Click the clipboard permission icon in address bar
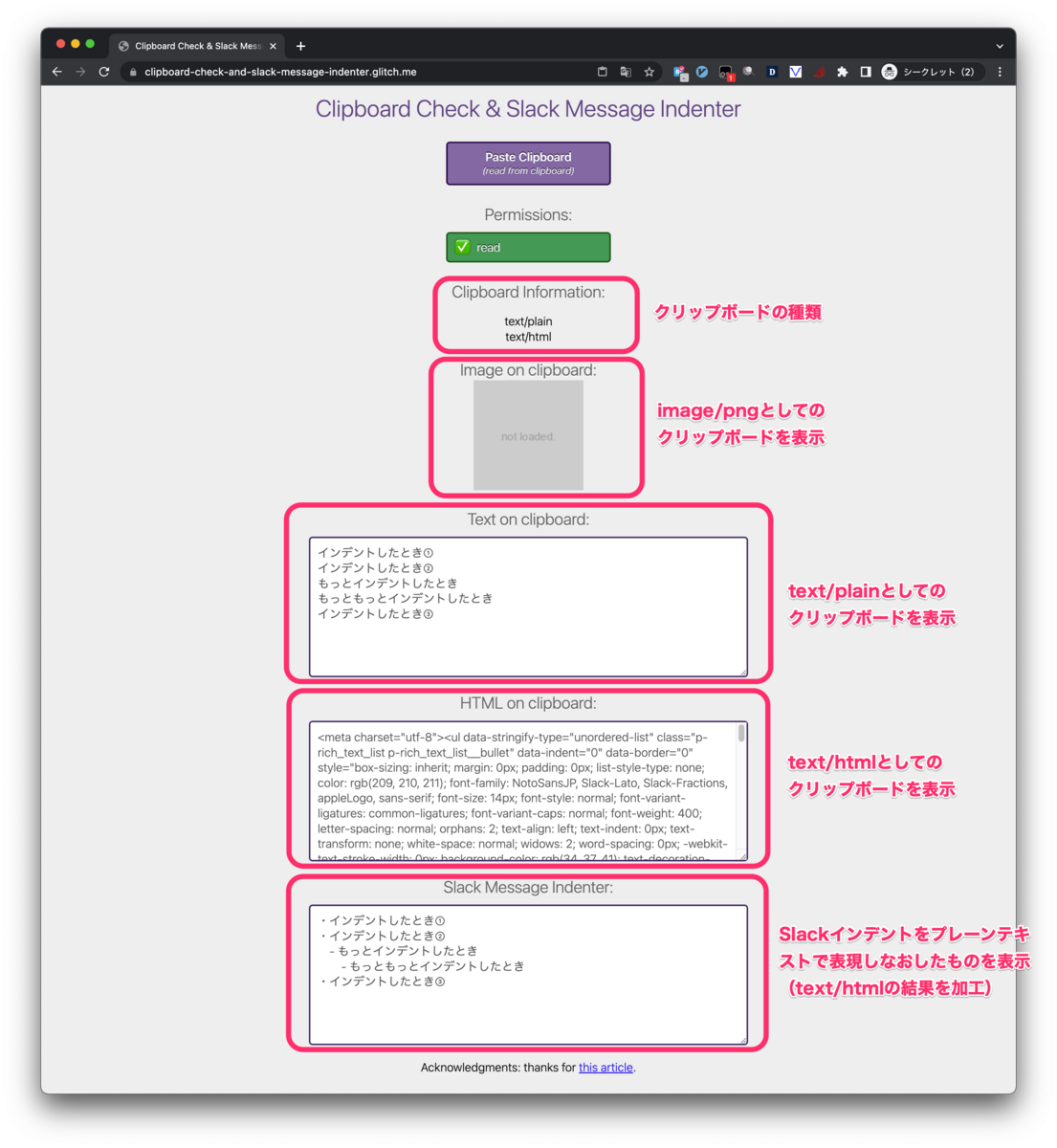Viewport: 1057px width, 1148px height. tap(602, 72)
